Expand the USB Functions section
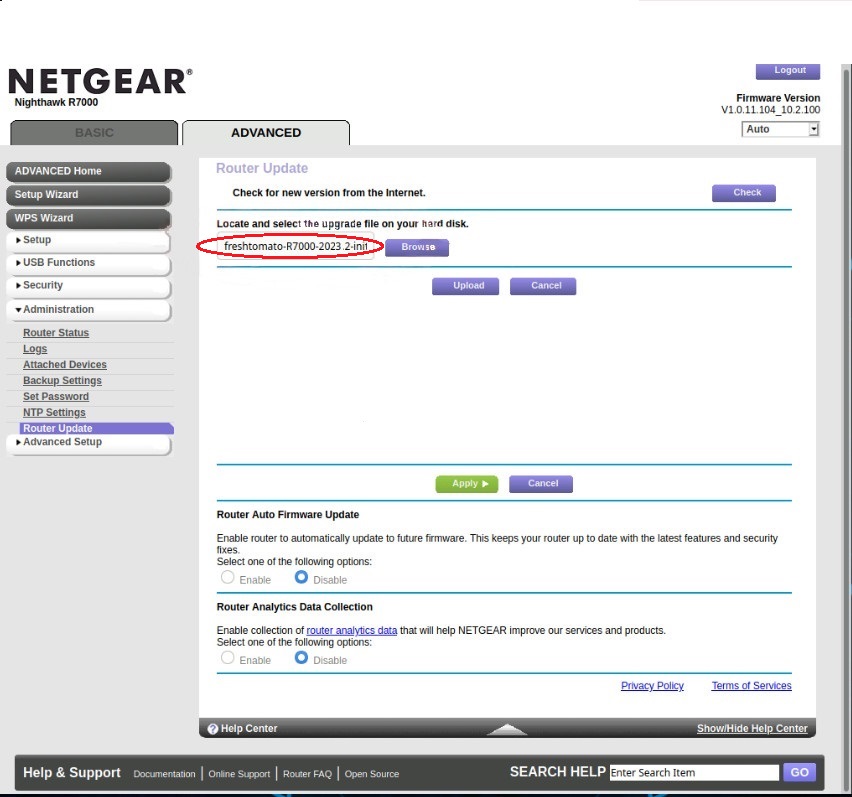 click(x=88, y=263)
